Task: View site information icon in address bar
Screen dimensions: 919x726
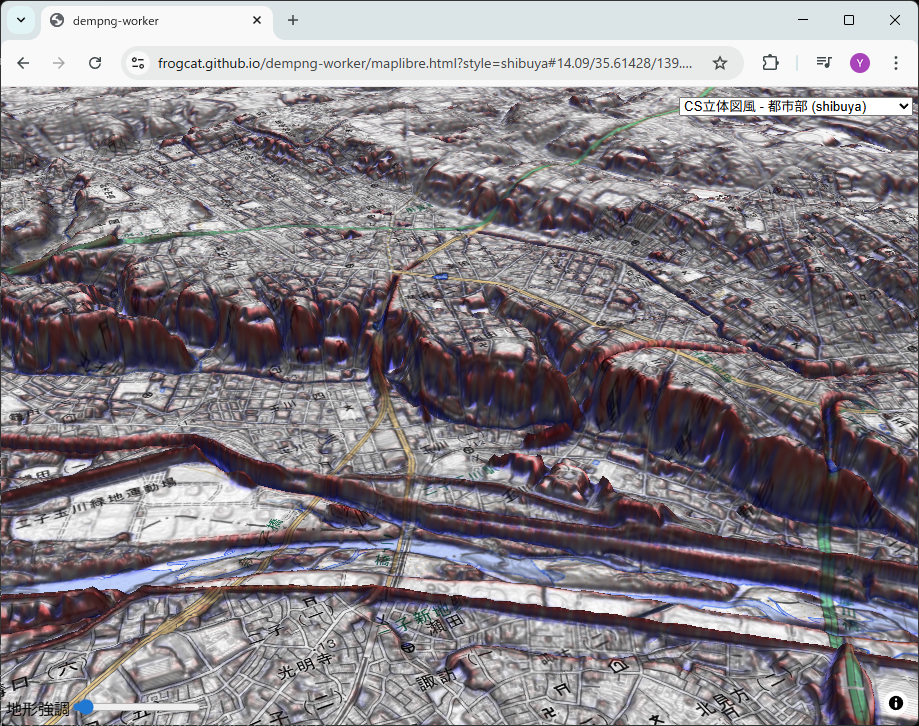Action: click(138, 63)
